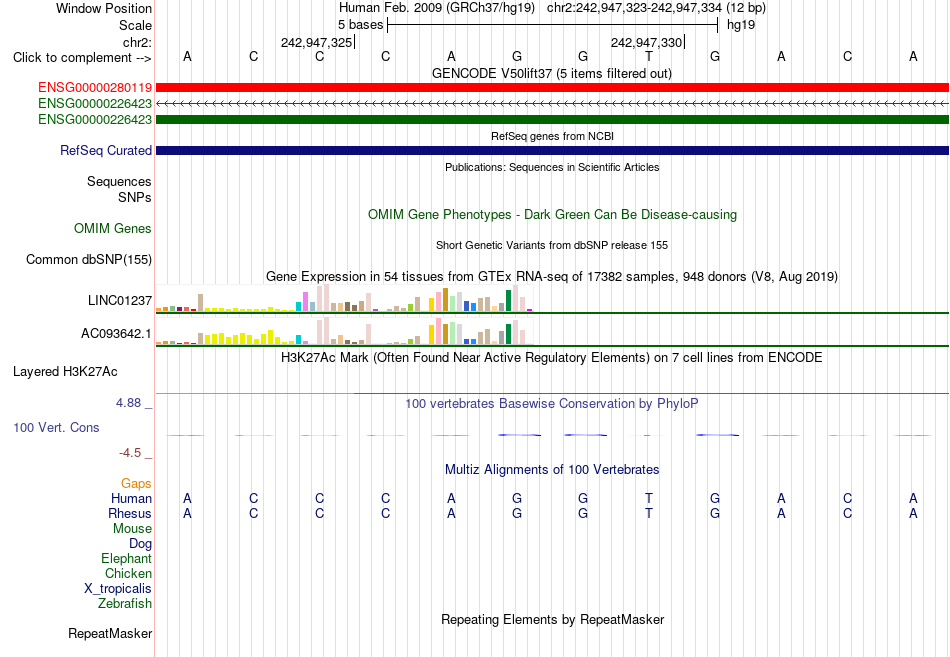Click the Window Position label
The width and height of the screenshot is (950, 657).
pos(104,8)
